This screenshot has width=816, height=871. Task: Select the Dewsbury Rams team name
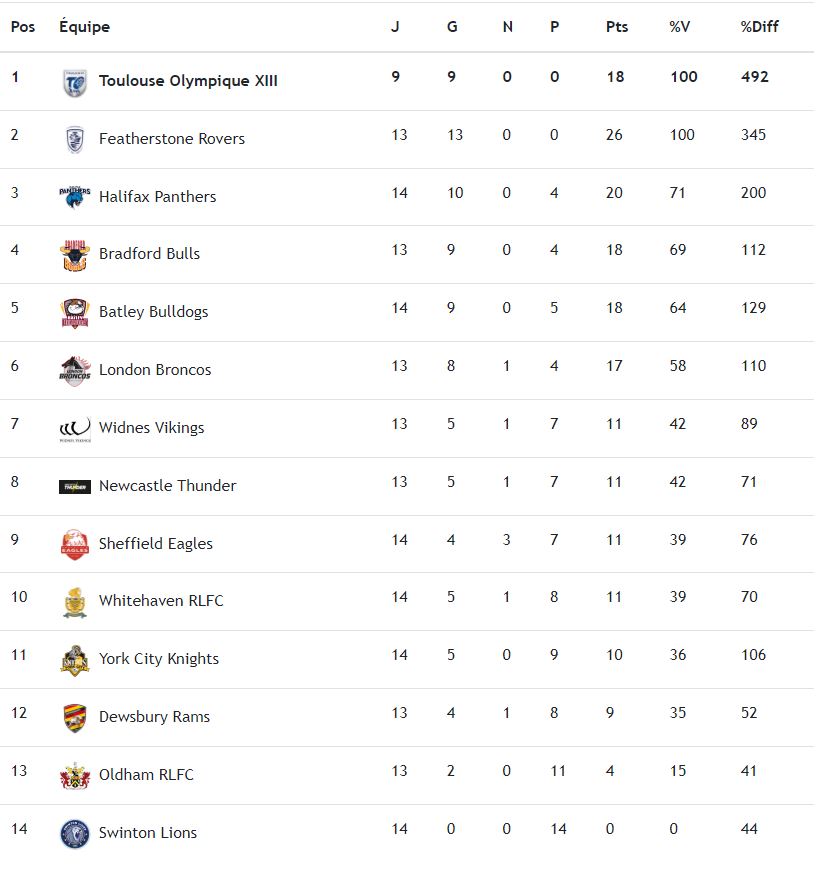pyautogui.click(x=154, y=717)
